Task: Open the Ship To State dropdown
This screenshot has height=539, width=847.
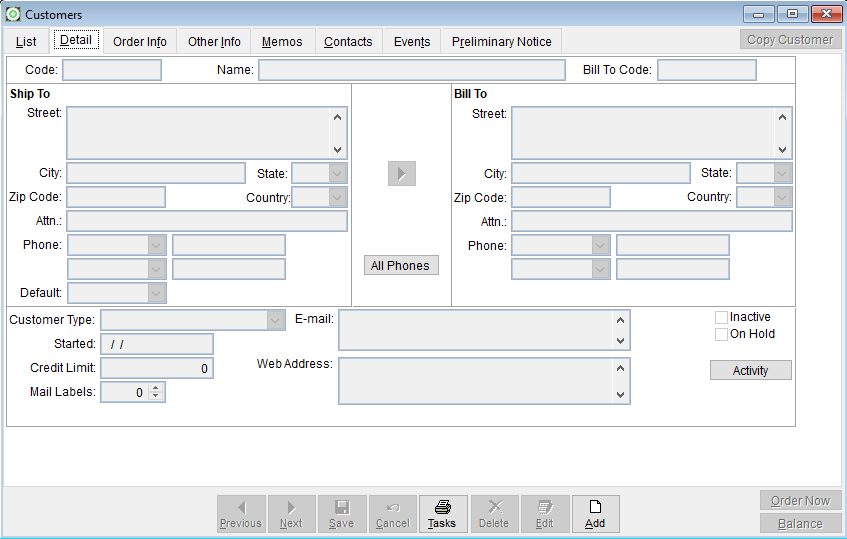Action: pos(337,173)
